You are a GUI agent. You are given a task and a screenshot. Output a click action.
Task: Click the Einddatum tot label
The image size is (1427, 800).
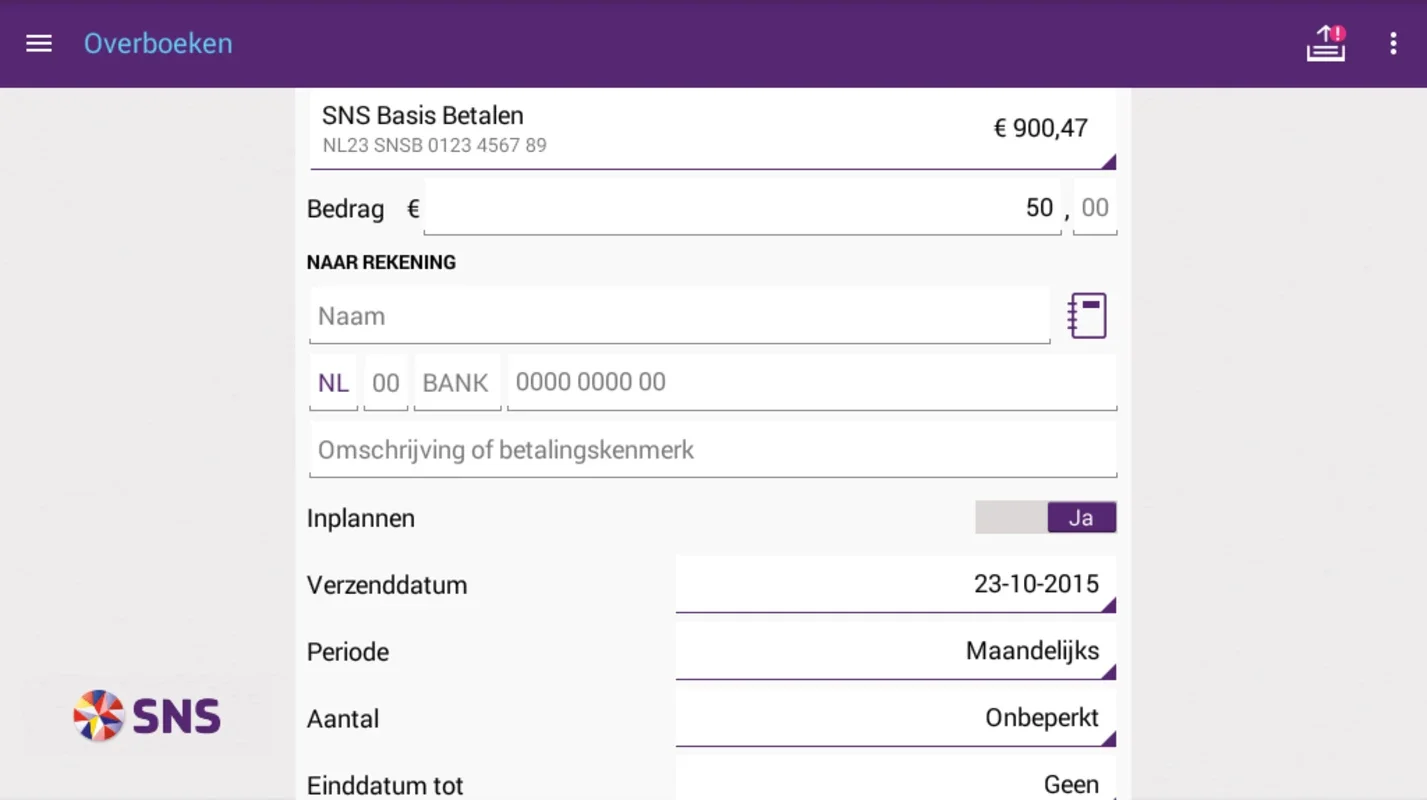[x=385, y=786]
